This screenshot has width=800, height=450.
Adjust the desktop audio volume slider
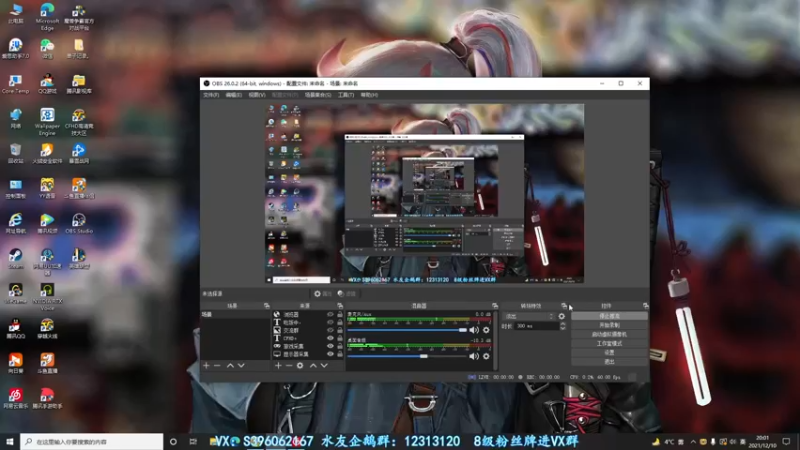click(x=407, y=356)
